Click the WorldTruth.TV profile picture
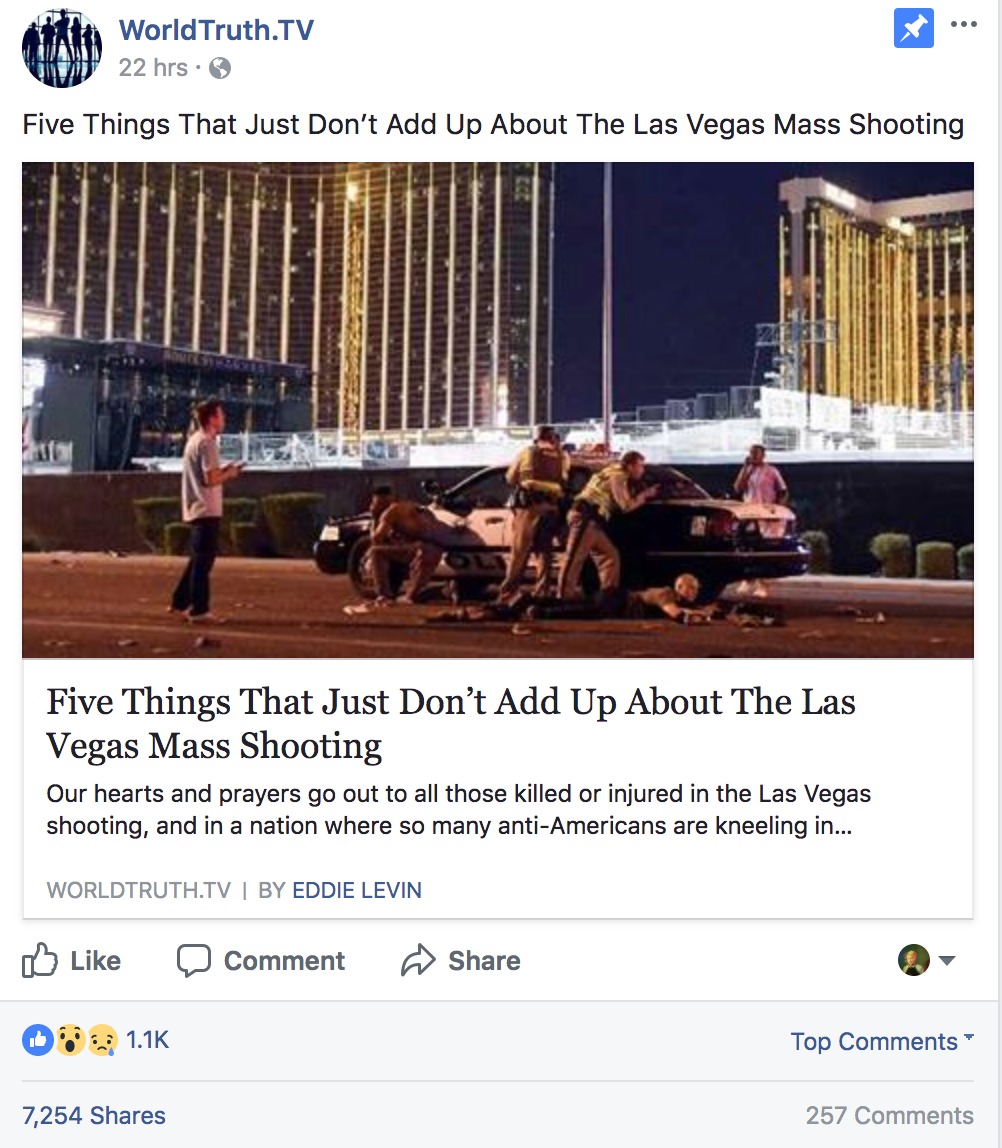Image resolution: width=1002 pixels, height=1148 pixels. point(62,48)
